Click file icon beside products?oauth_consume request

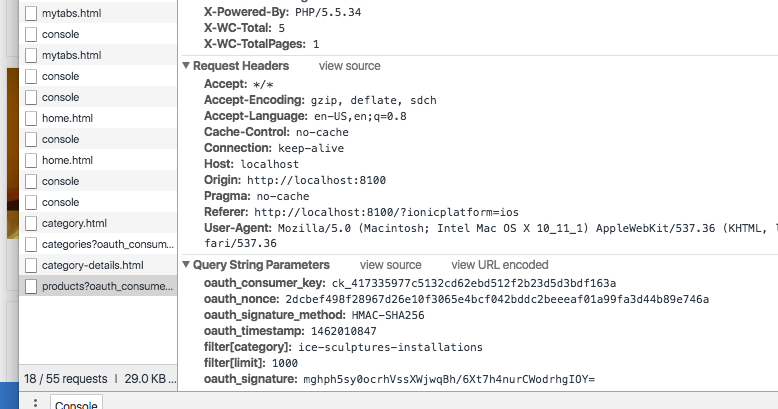pyautogui.click(x=31, y=286)
